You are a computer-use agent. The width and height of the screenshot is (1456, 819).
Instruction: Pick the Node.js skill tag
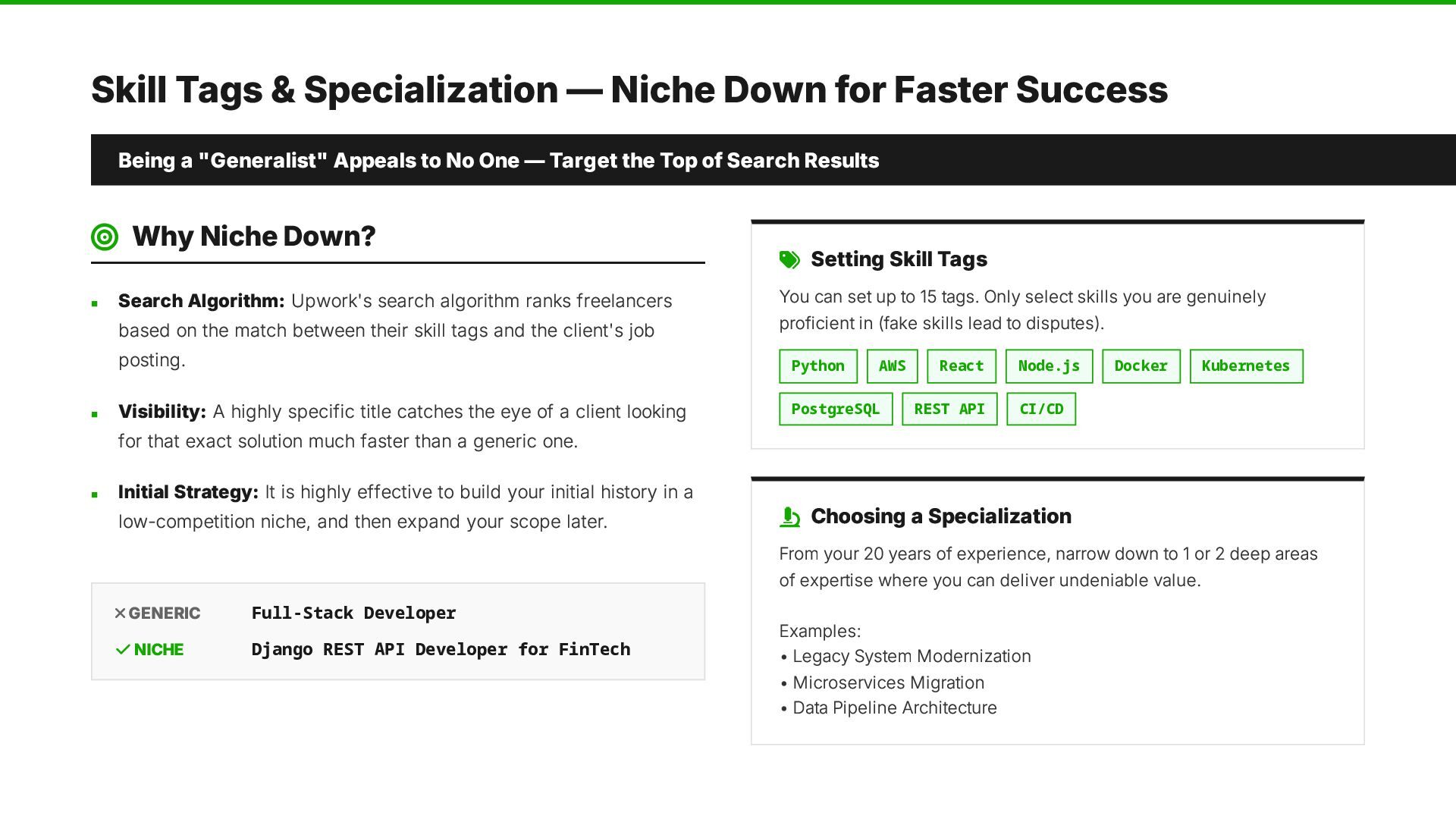tap(1050, 366)
